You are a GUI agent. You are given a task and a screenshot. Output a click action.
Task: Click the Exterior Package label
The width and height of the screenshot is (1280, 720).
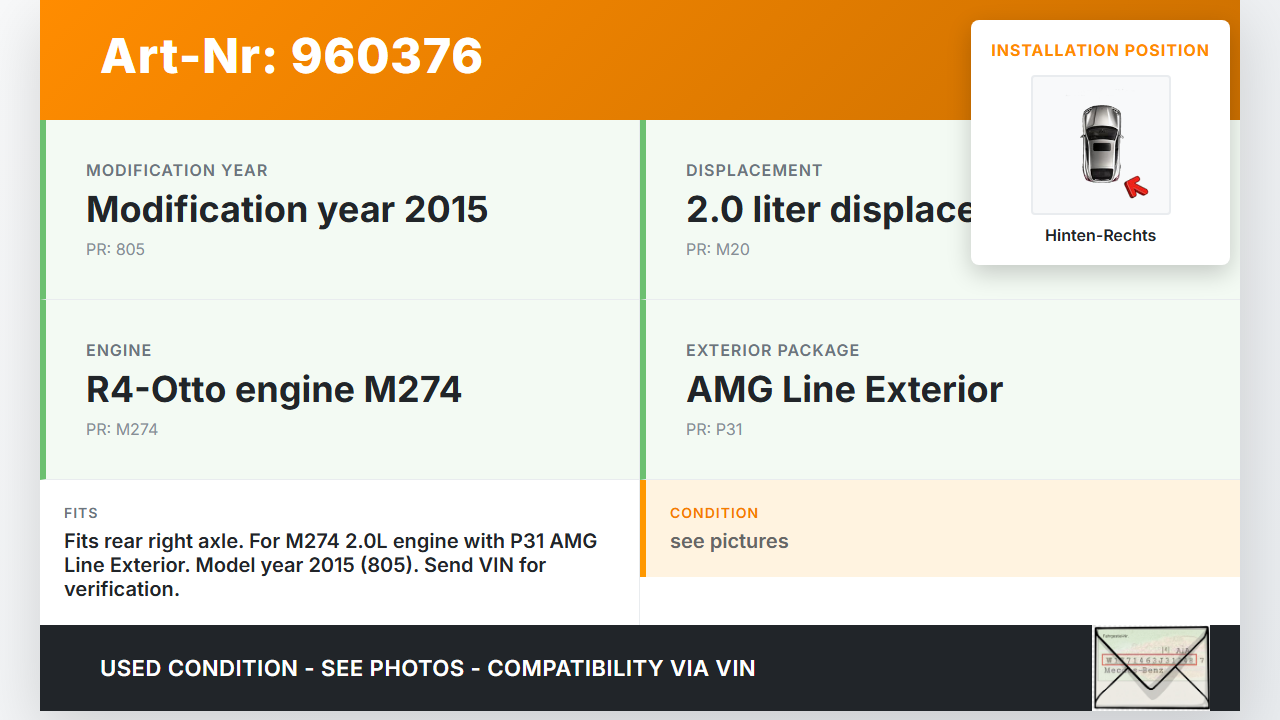click(x=772, y=350)
